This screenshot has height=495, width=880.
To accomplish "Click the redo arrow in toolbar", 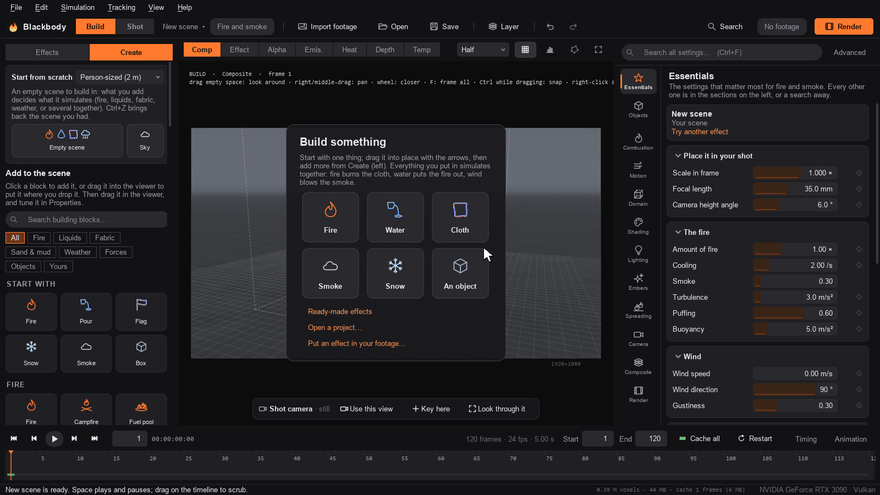I will pos(573,26).
